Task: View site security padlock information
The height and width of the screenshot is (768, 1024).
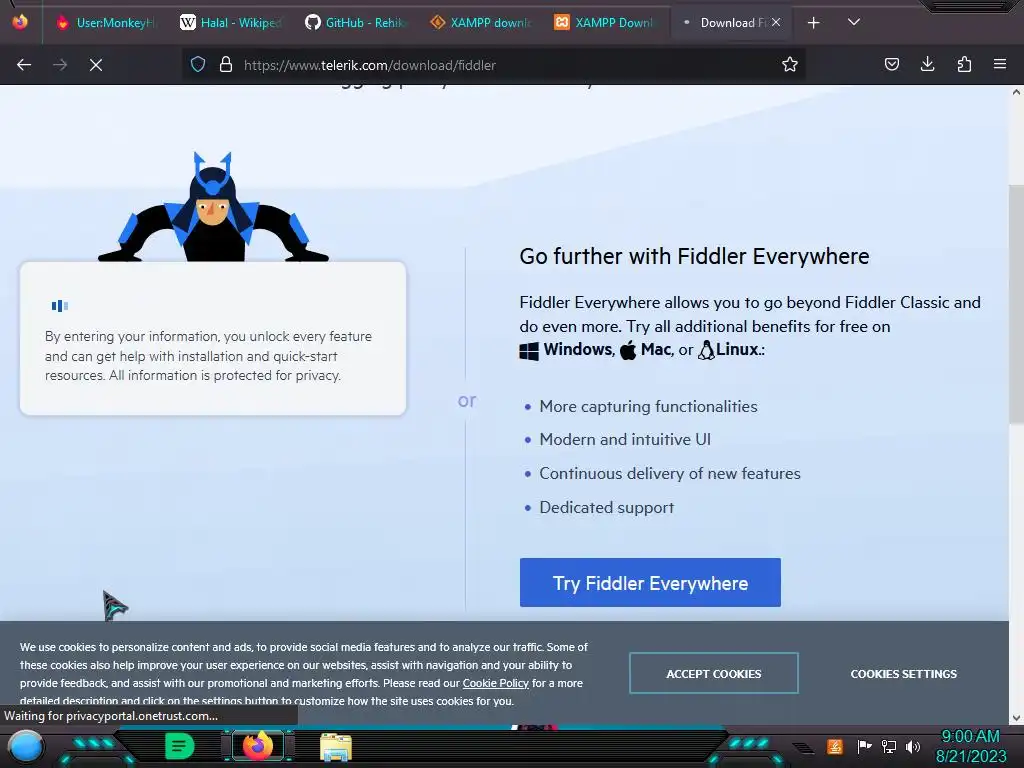Action: [226, 65]
